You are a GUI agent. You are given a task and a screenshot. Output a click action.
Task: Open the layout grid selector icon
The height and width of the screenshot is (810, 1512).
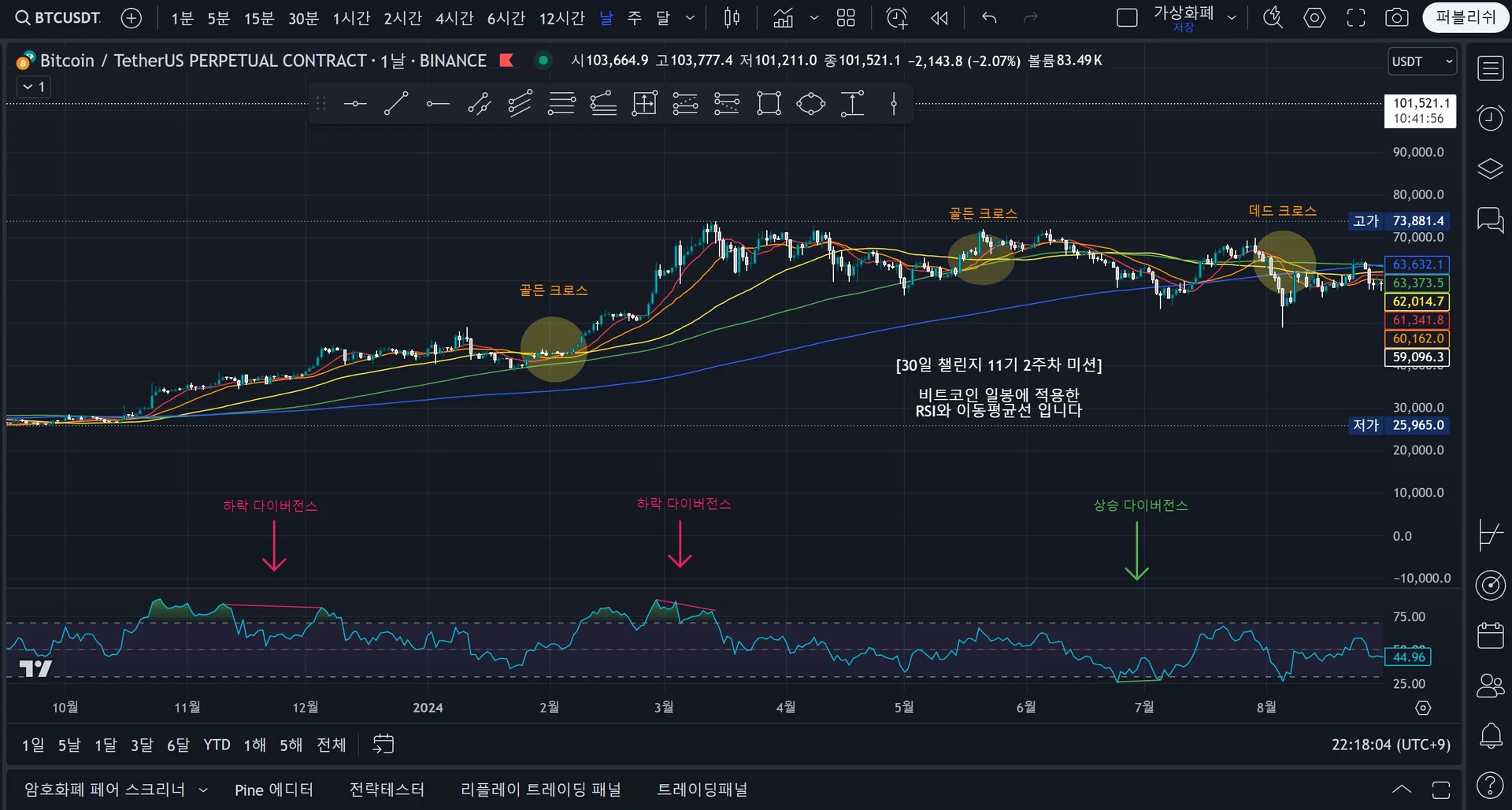pyautogui.click(x=846, y=17)
